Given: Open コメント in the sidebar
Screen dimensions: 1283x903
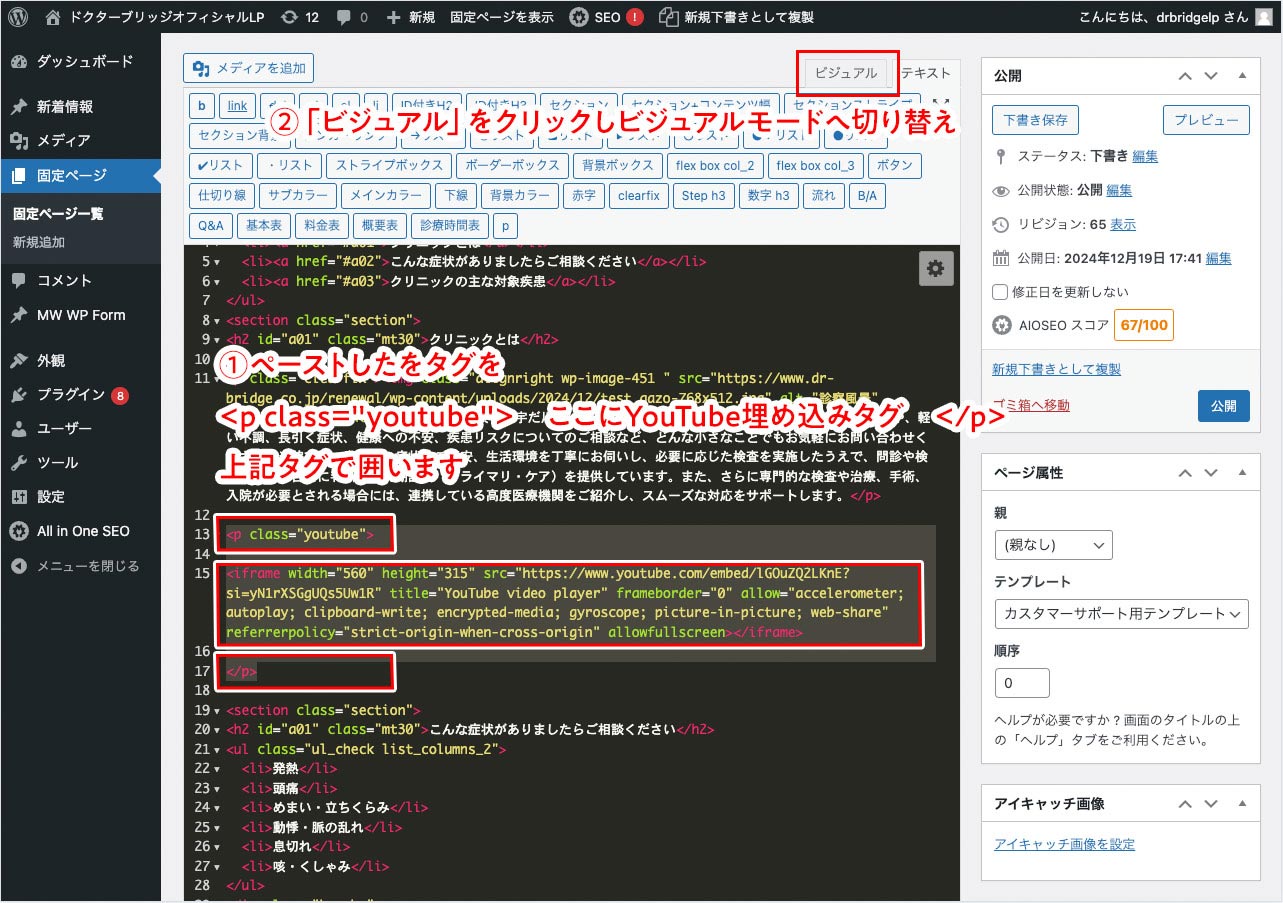Looking at the screenshot, I should point(80,281).
